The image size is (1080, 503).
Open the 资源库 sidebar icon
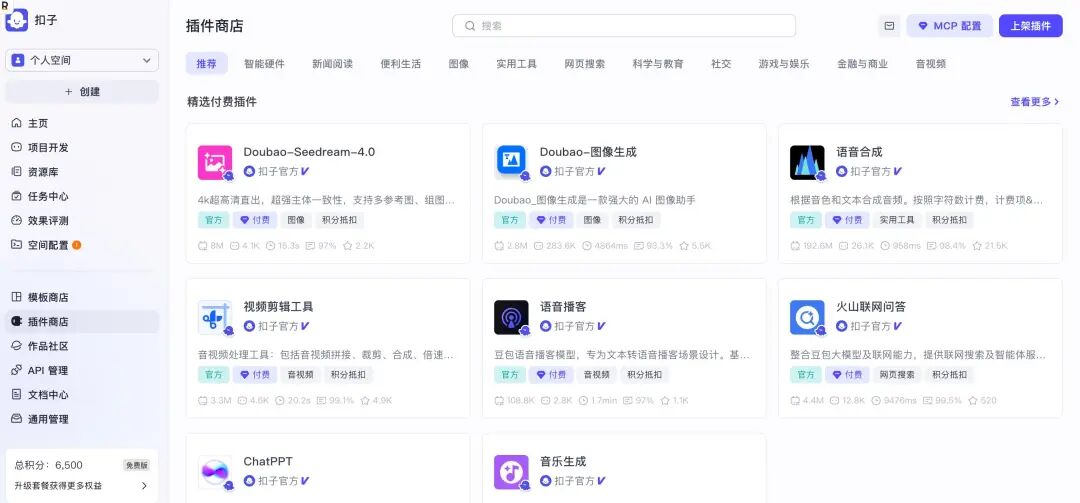[17, 172]
